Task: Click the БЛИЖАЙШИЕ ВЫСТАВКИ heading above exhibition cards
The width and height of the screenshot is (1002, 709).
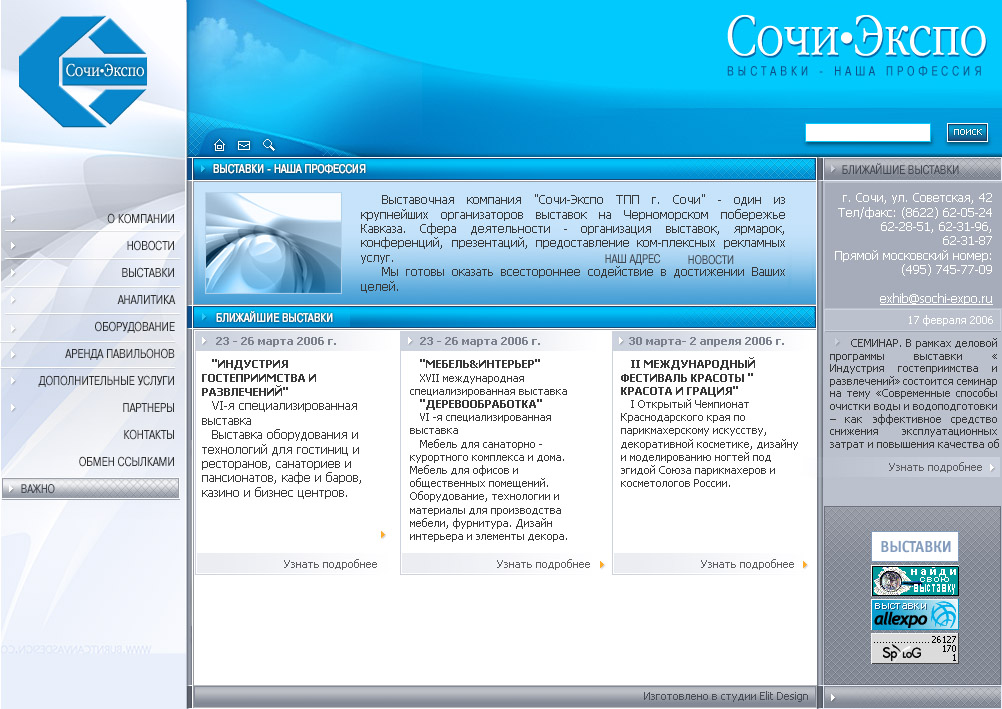Action: (274, 318)
